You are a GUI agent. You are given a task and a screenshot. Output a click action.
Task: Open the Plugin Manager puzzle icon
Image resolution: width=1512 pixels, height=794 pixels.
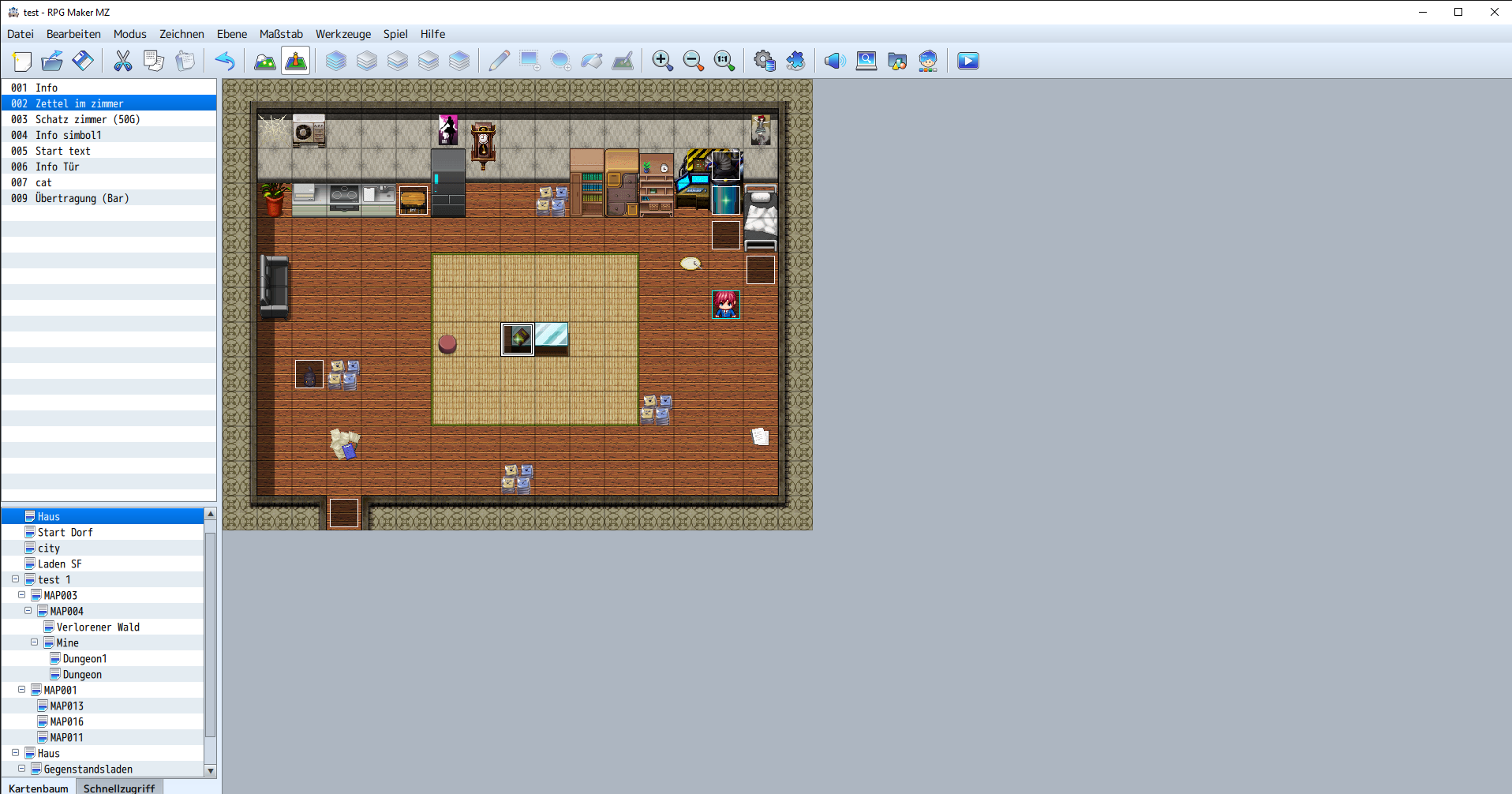pyautogui.click(x=795, y=61)
